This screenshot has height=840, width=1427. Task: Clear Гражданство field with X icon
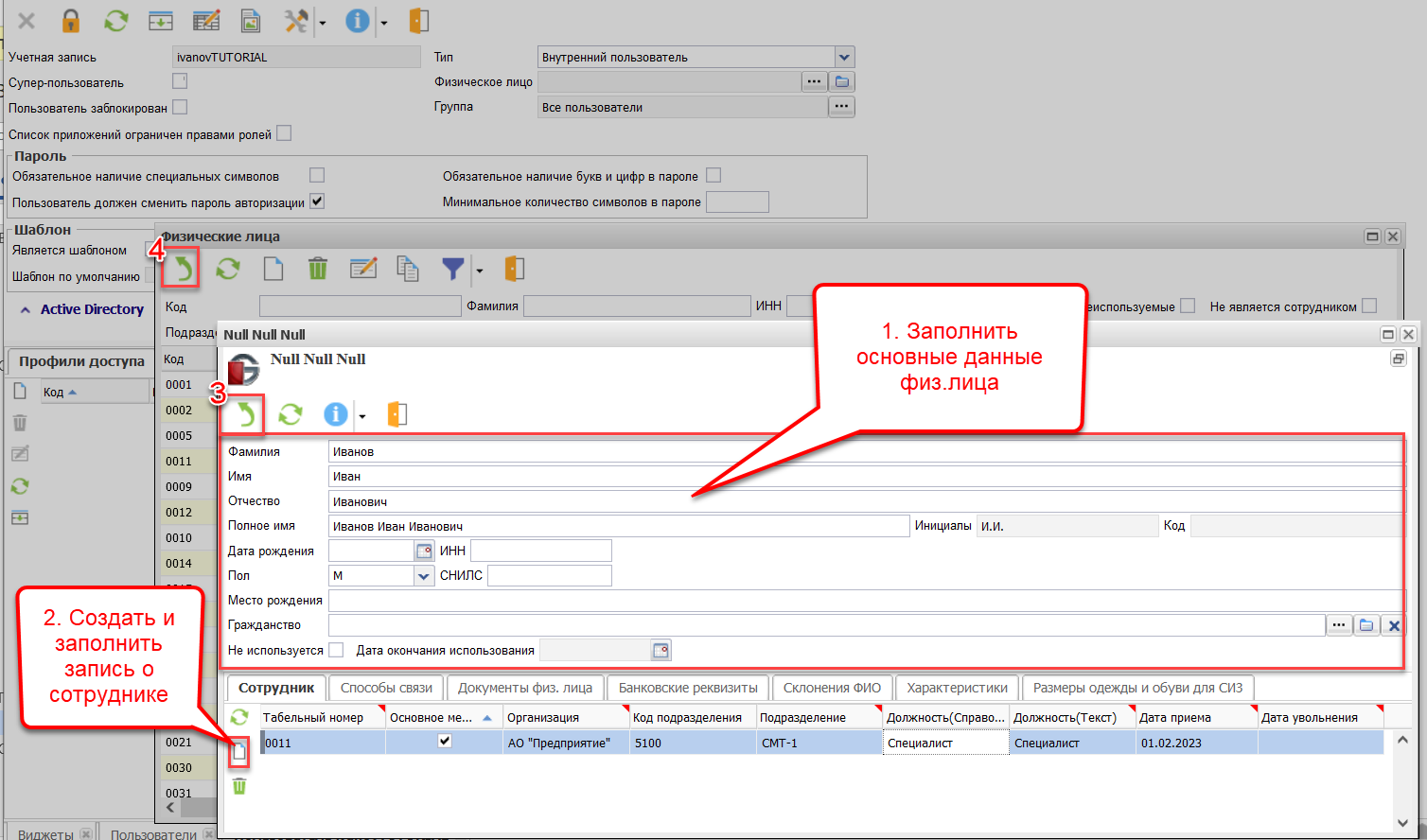(x=1393, y=625)
